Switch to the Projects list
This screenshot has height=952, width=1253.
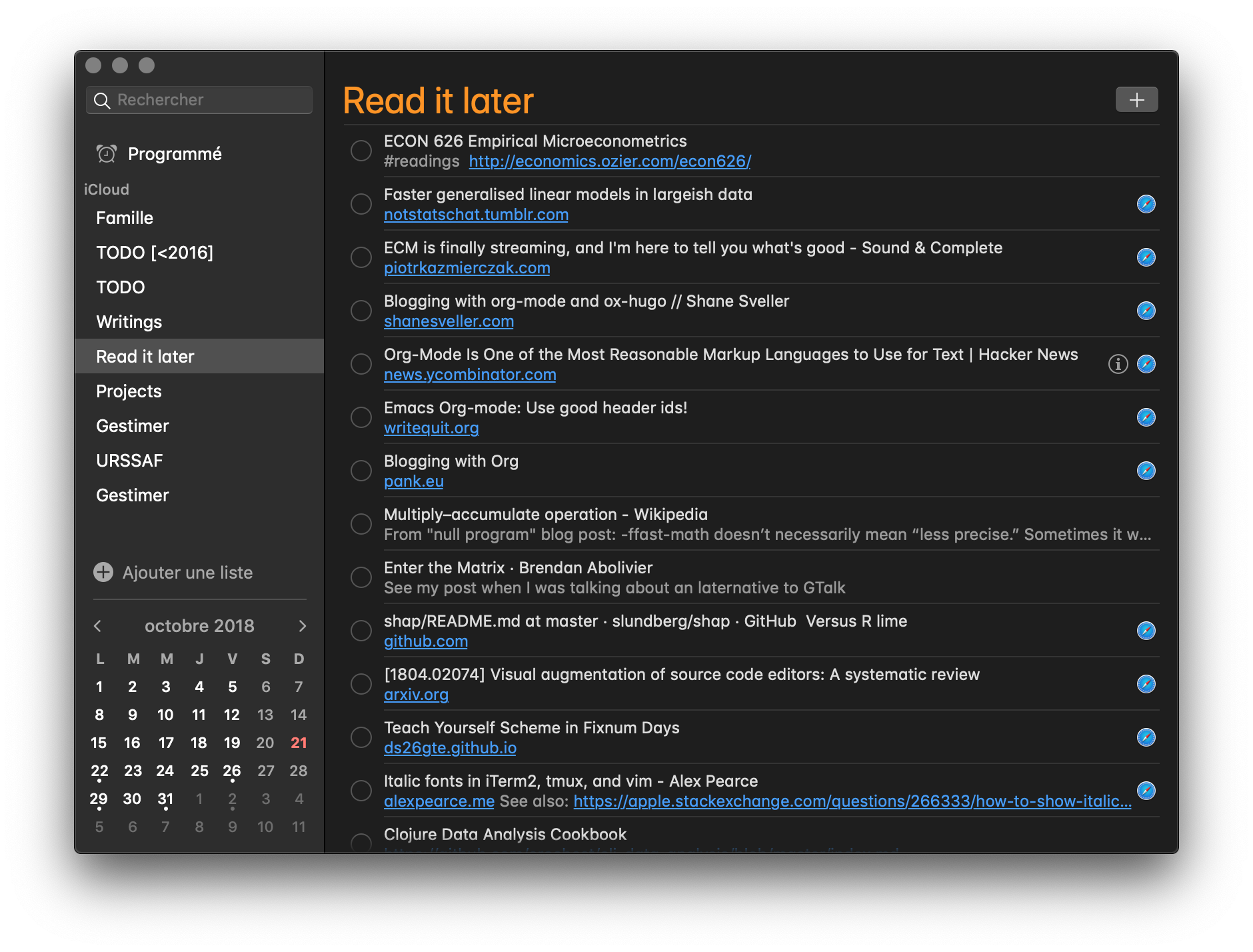(x=129, y=391)
